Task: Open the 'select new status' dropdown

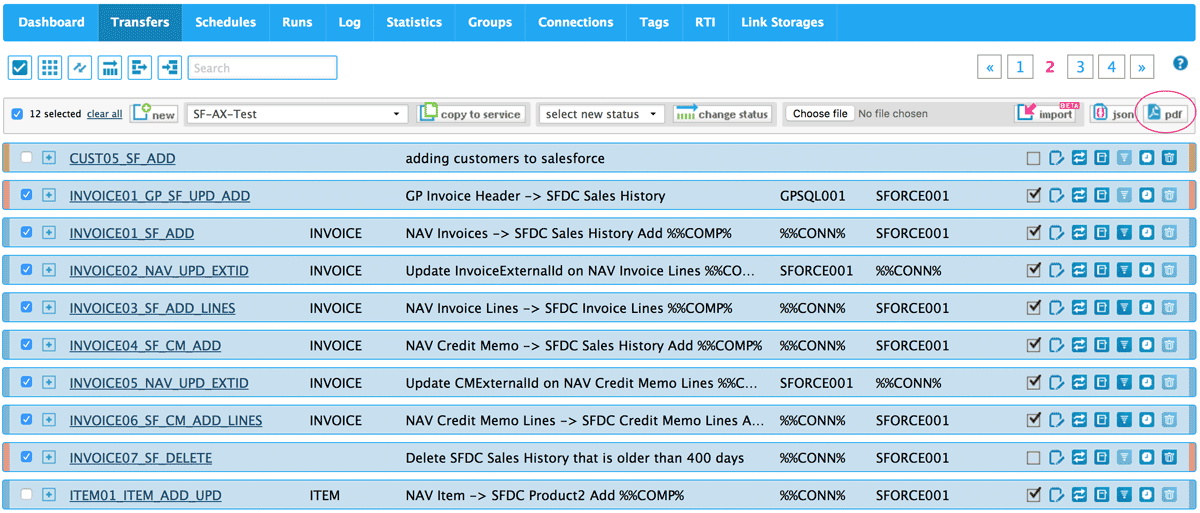Action: click(x=601, y=114)
